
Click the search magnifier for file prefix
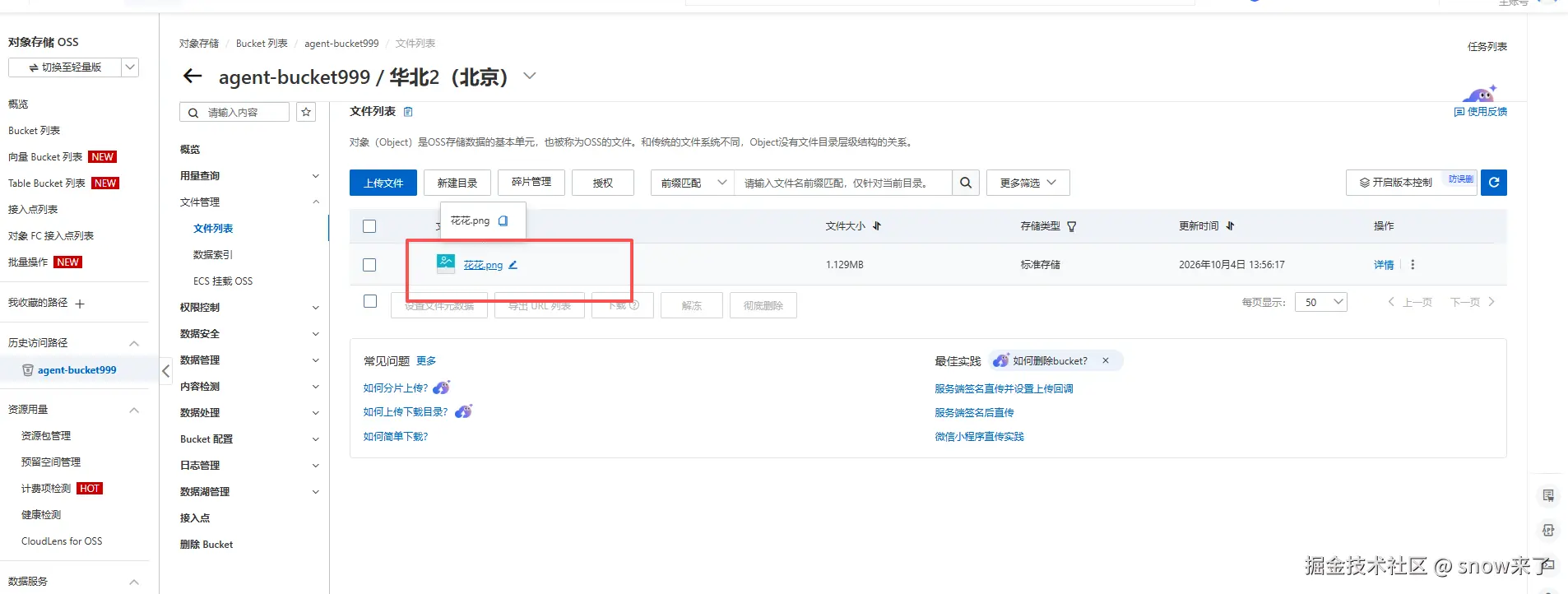[966, 183]
